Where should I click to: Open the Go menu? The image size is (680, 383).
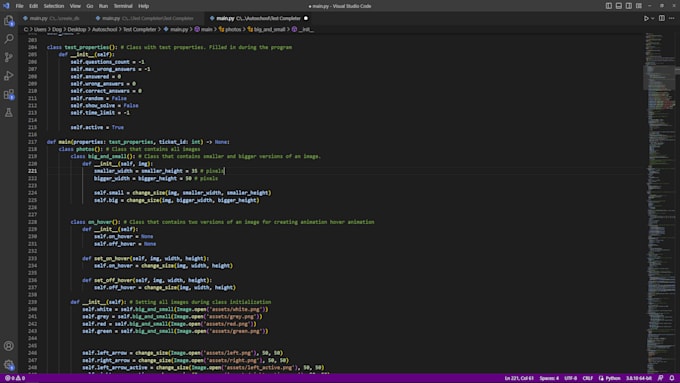click(90, 6)
